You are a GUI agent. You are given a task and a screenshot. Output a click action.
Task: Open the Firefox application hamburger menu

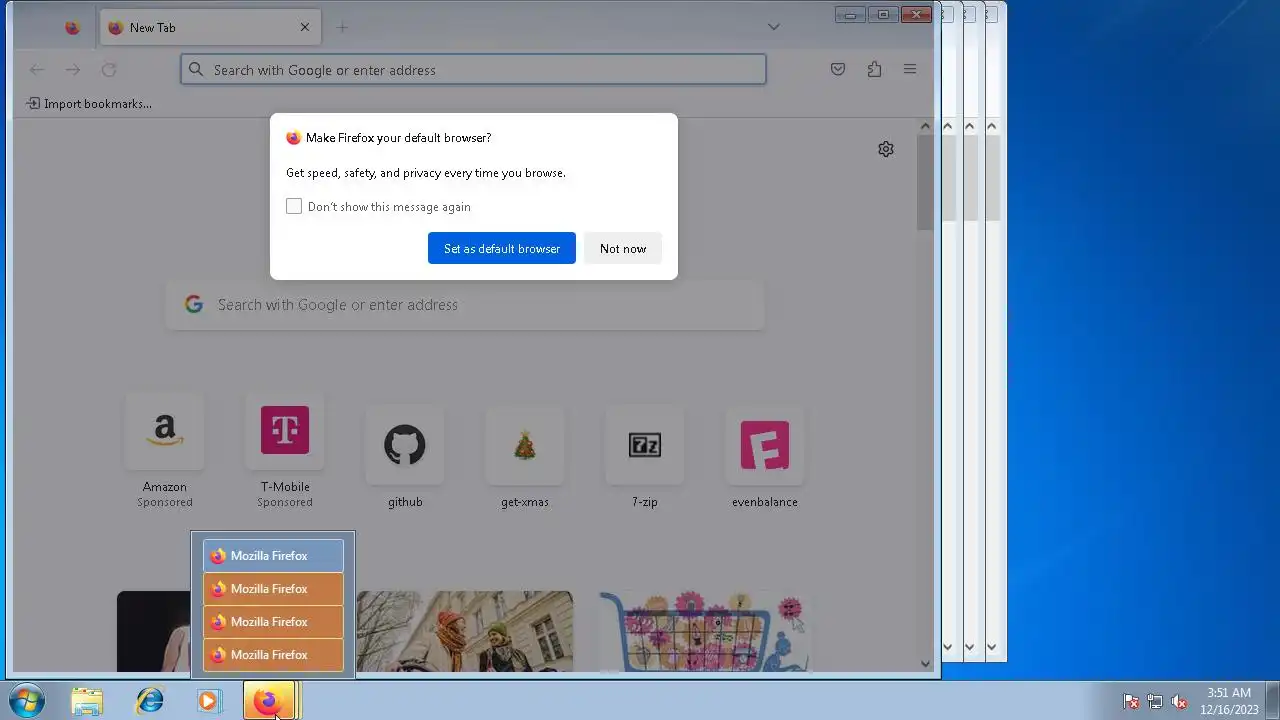click(910, 69)
